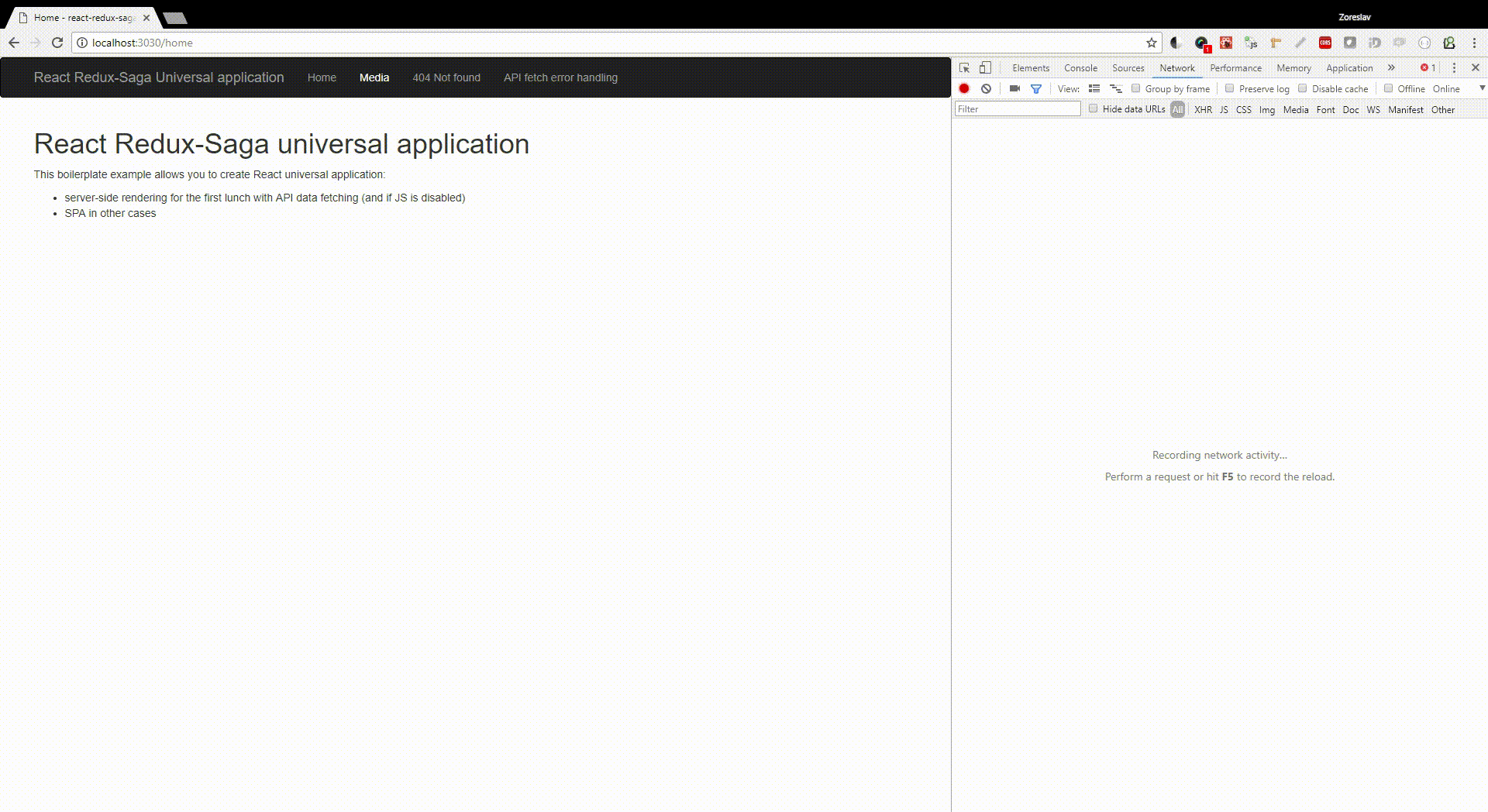Filter requests by Other
Screen dimensions: 1488x812
pos(1443,110)
